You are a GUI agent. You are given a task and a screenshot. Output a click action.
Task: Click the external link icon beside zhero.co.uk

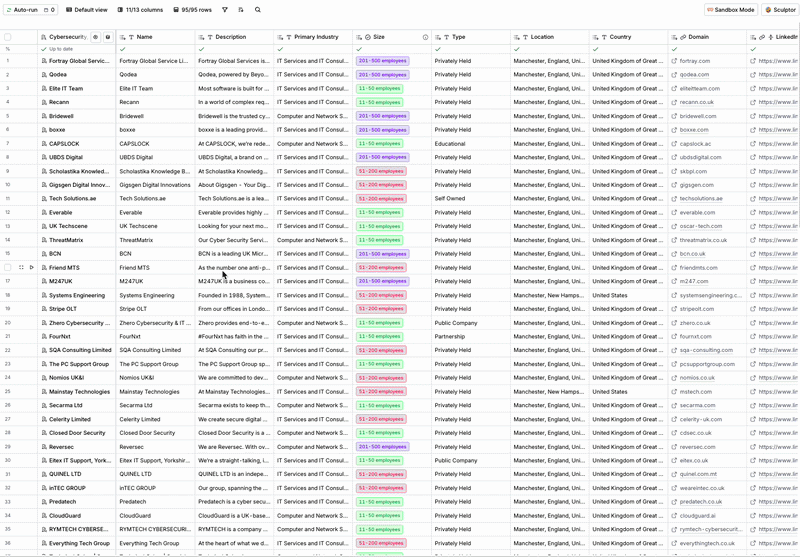pos(674,323)
